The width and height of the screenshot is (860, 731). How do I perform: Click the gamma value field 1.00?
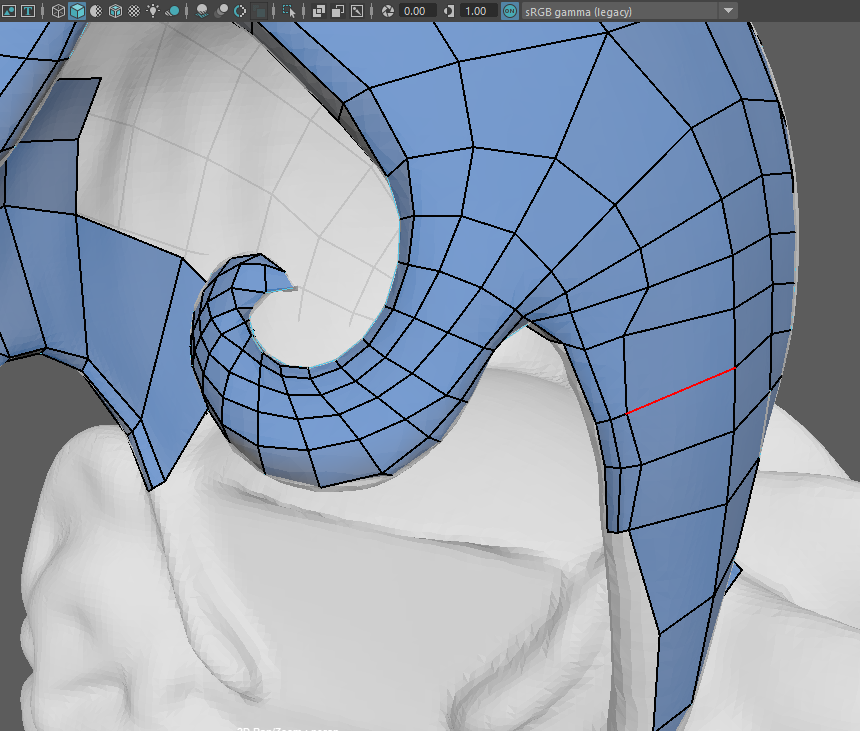(476, 11)
